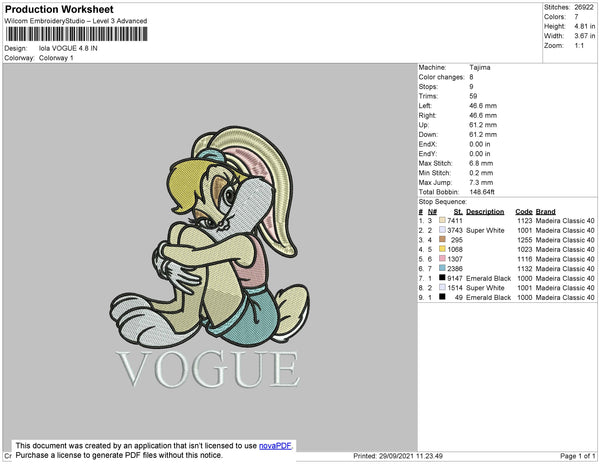Click the Stops value 9
600x464 pixels.
click(471, 86)
